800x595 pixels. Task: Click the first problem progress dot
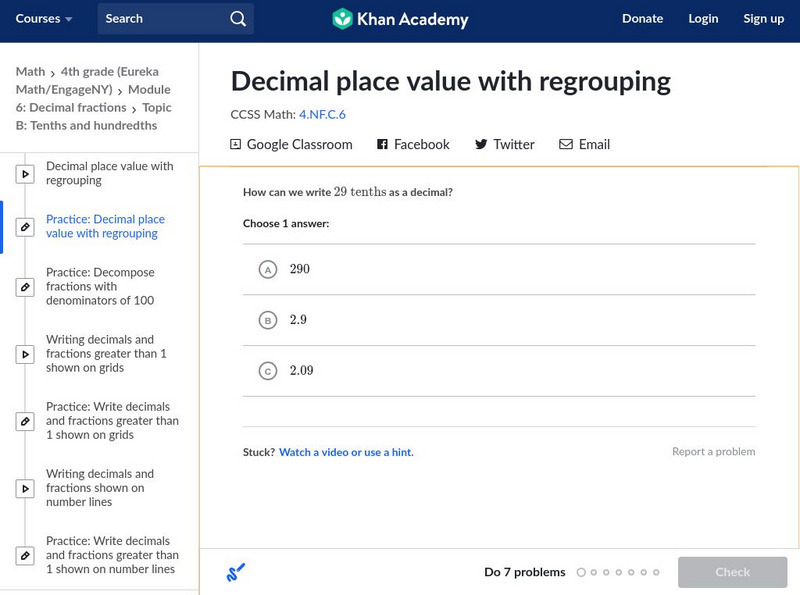(x=581, y=573)
